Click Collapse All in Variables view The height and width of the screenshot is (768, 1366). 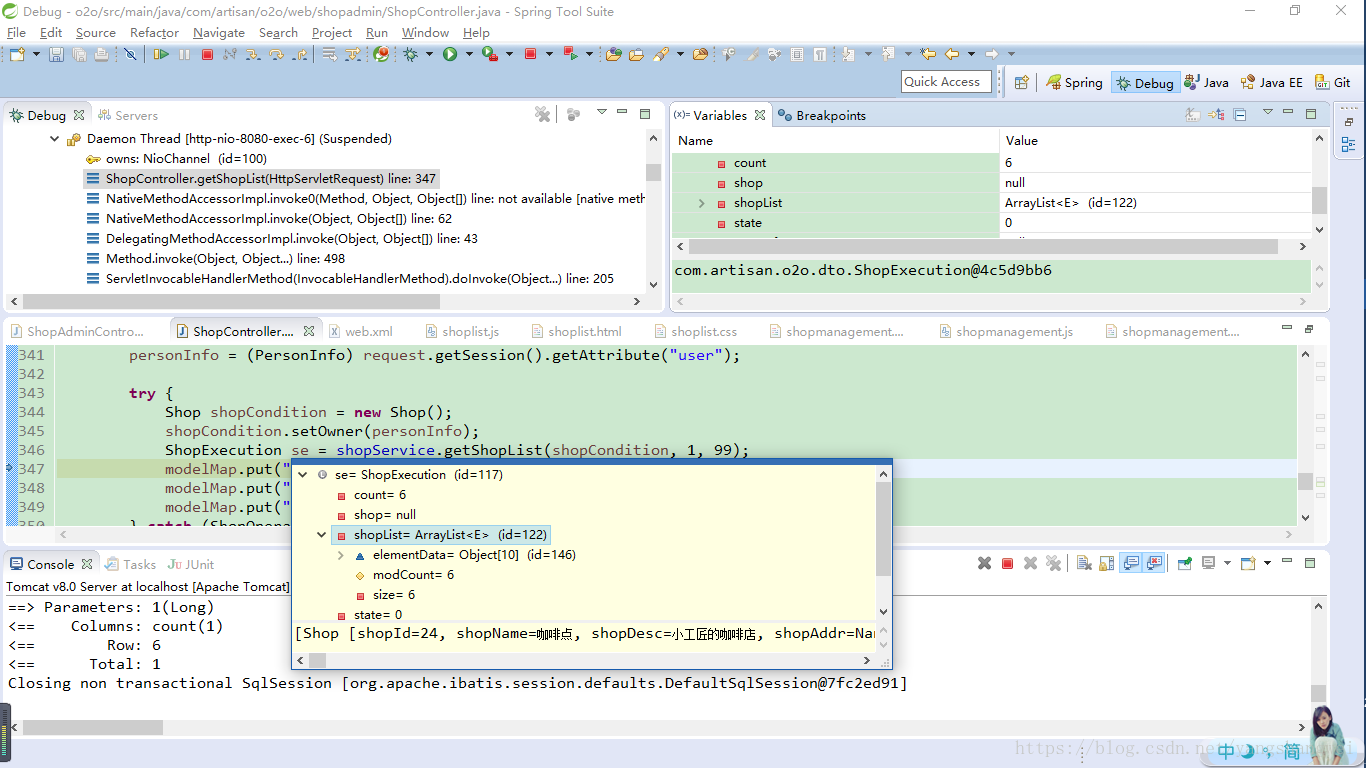[x=1240, y=115]
